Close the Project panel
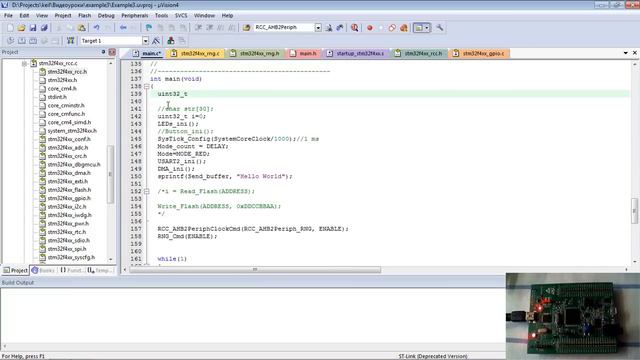Image resolution: width=640 pixels, height=360 pixels. (x=112, y=52)
